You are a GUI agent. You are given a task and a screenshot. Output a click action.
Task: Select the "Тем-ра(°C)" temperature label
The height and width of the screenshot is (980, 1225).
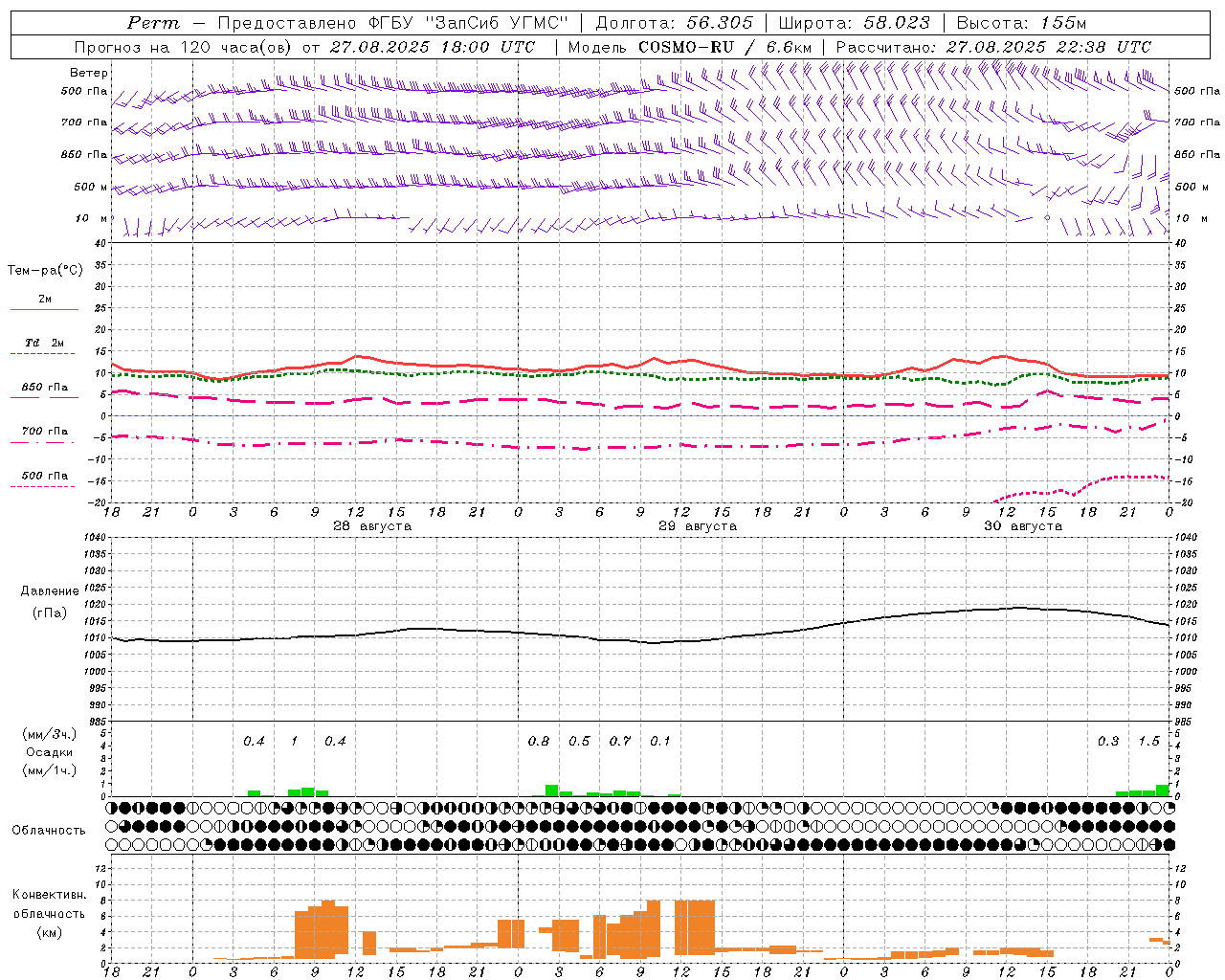click(45, 271)
